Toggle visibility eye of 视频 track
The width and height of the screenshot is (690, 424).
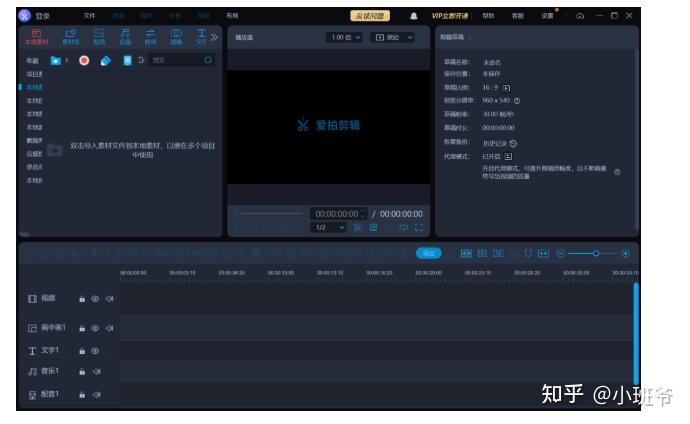[x=95, y=299]
